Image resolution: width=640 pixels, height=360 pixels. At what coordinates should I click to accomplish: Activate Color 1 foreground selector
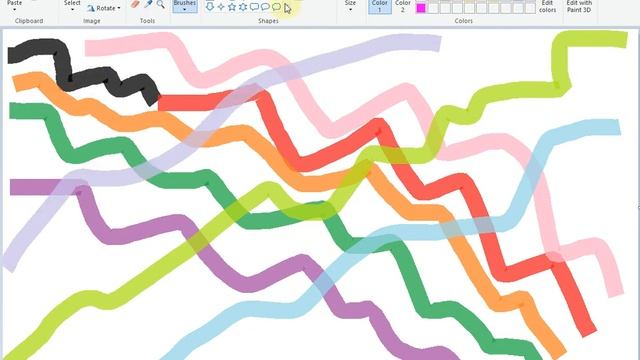tap(379, 6)
